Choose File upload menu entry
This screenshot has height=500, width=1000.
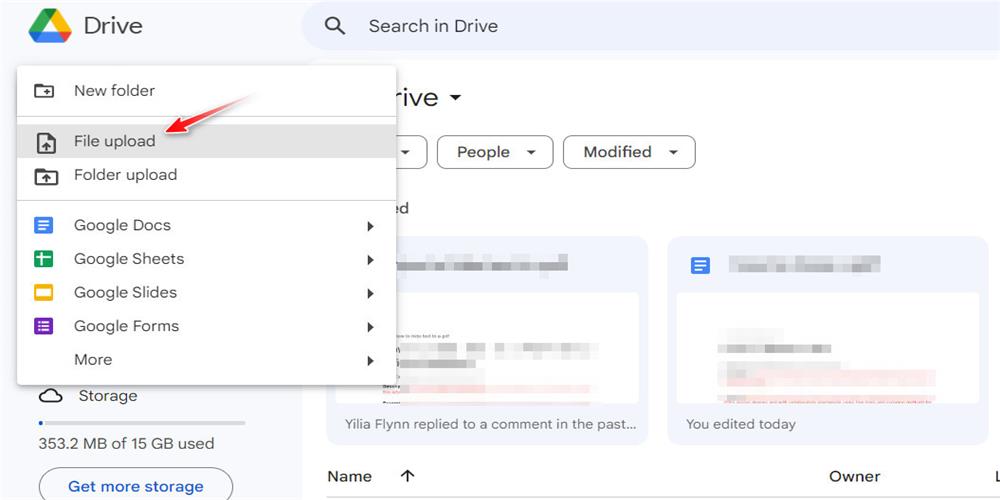click(207, 141)
